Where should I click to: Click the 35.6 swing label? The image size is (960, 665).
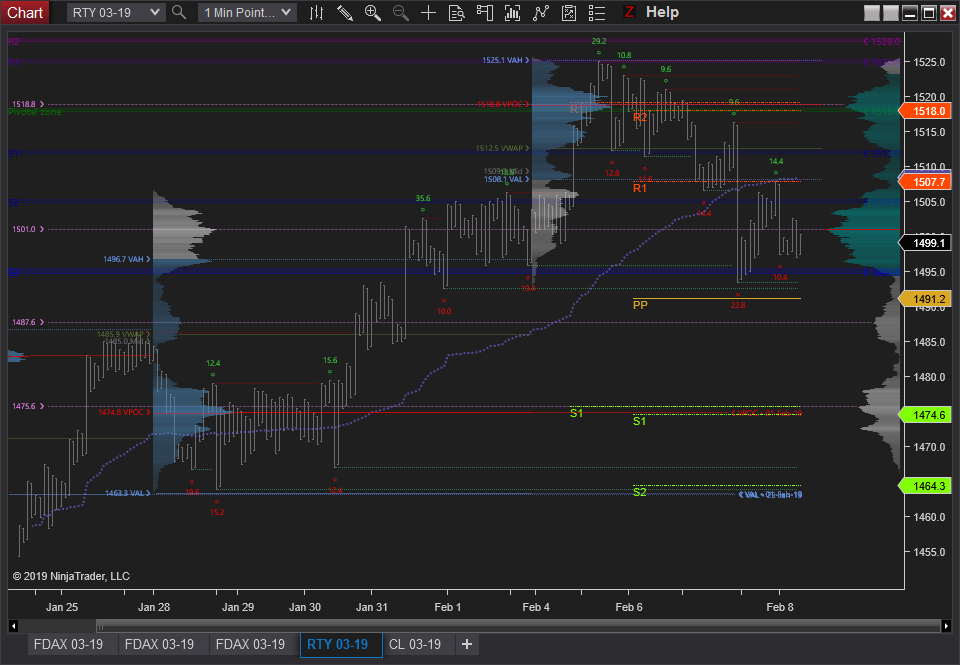click(x=422, y=198)
